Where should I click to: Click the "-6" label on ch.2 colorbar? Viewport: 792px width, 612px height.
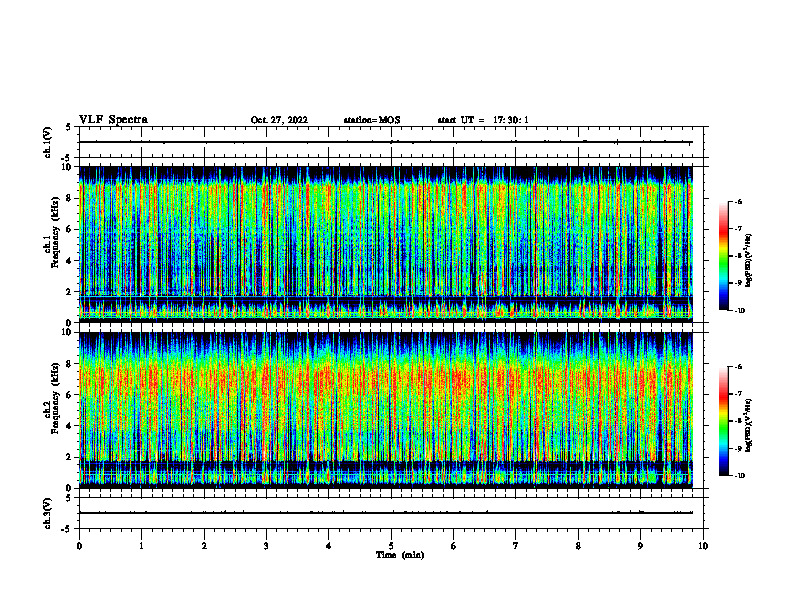(x=739, y=367)
